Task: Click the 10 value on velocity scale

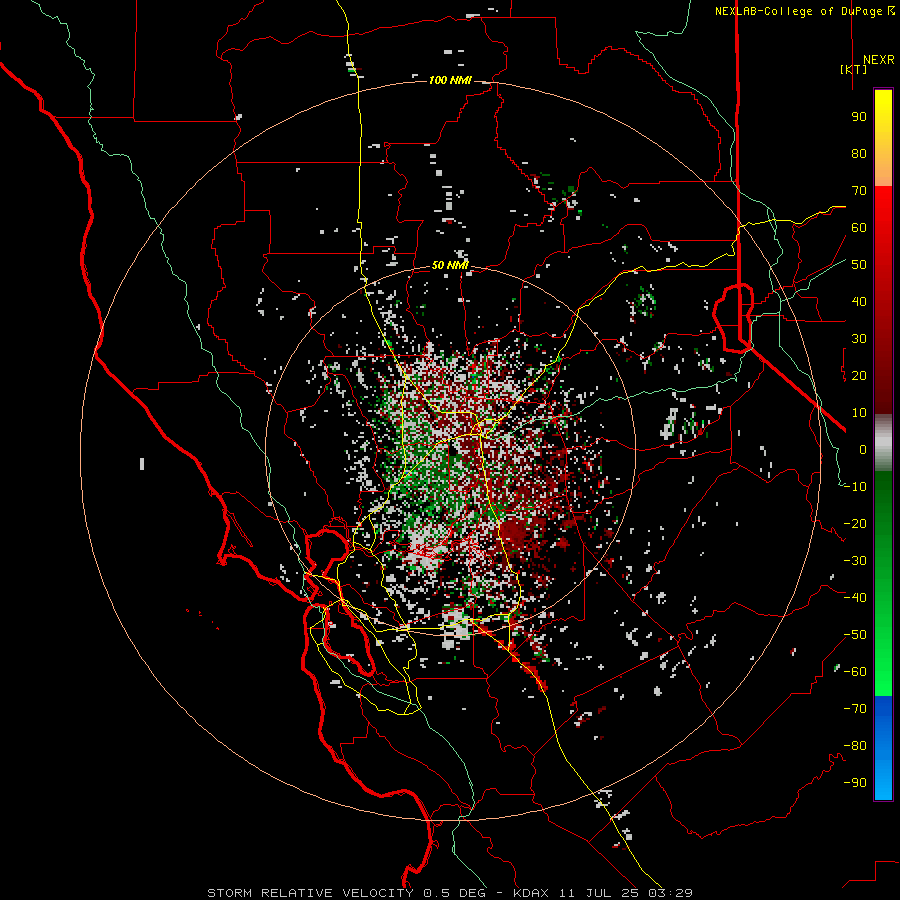Action: pos(859,413)
